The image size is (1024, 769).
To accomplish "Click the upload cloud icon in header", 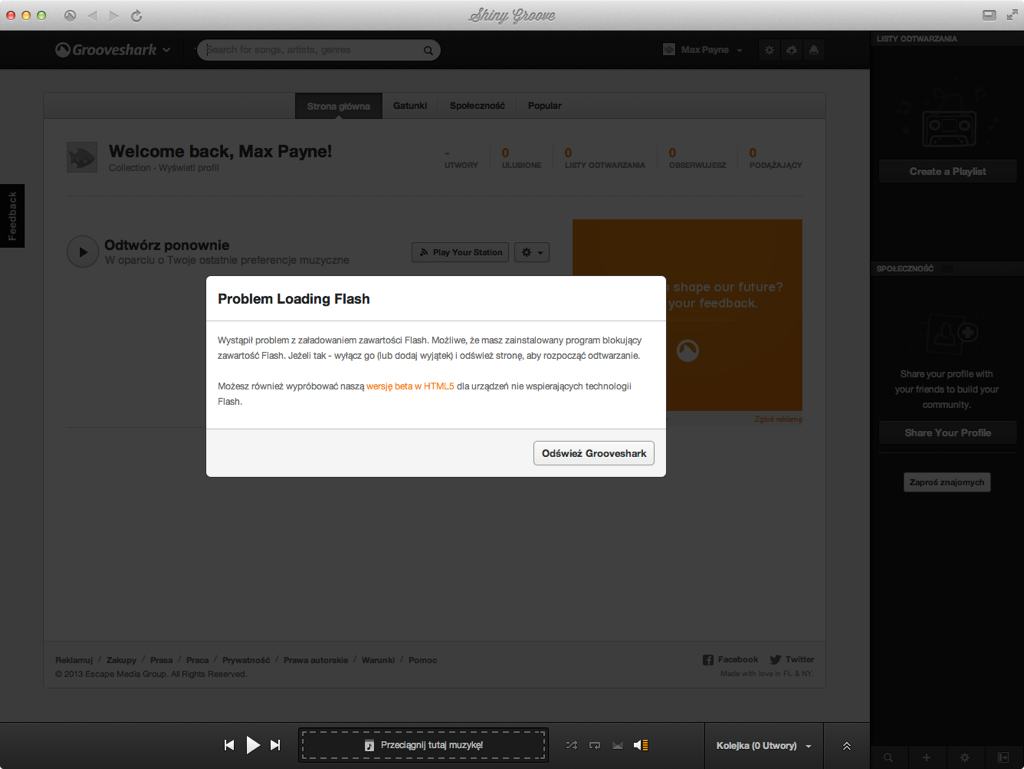I will 791,50.
